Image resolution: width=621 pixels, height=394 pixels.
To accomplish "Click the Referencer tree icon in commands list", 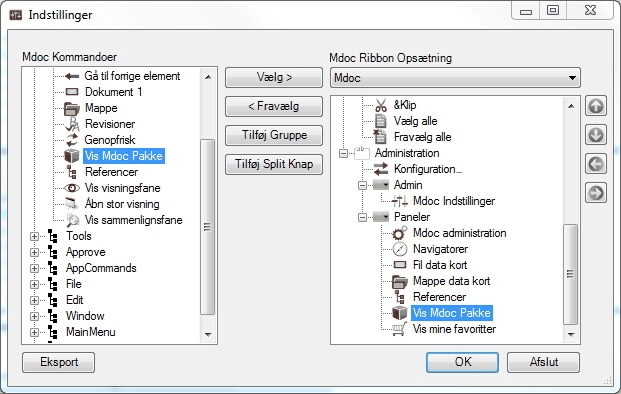I will (72, 172).
